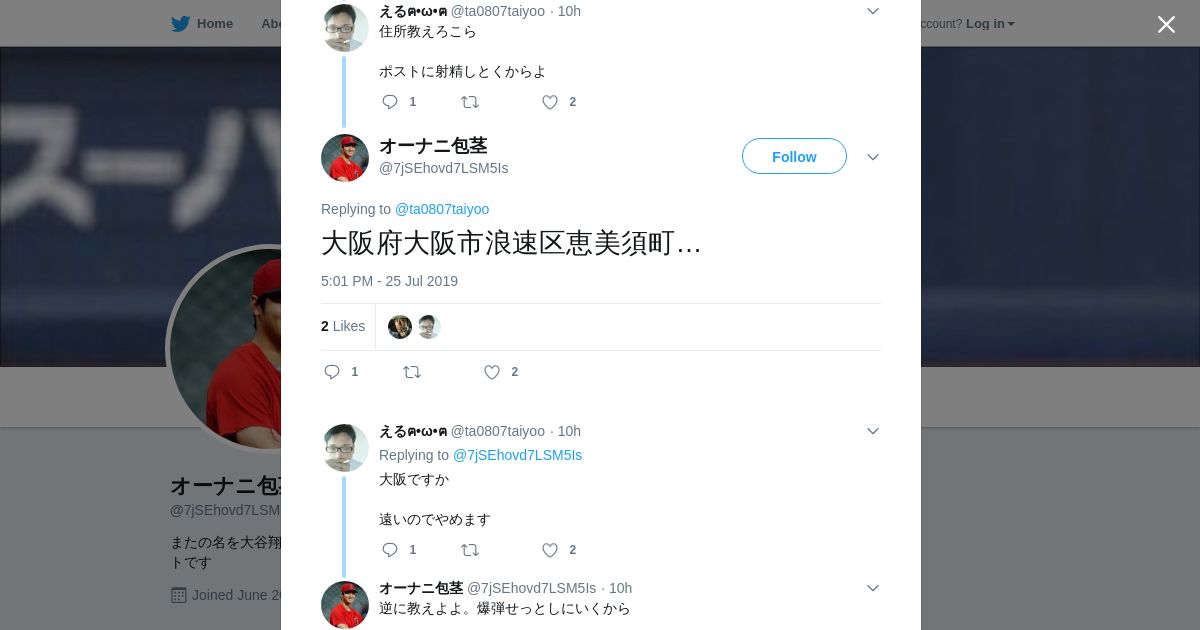
Task: Go to Home in the top navigation
Action: click(x=215, y=23)
